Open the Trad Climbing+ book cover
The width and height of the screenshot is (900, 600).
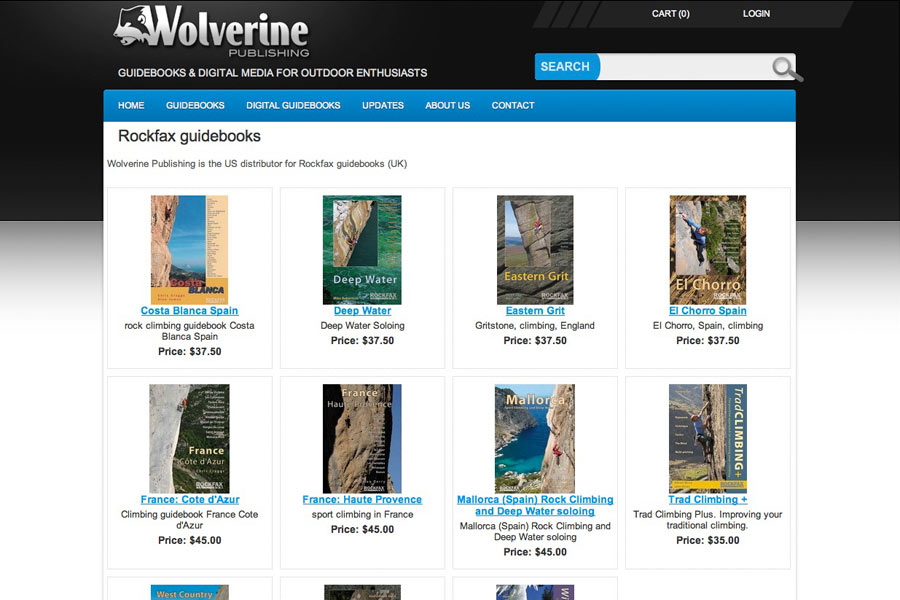click(x=708, y=439)
